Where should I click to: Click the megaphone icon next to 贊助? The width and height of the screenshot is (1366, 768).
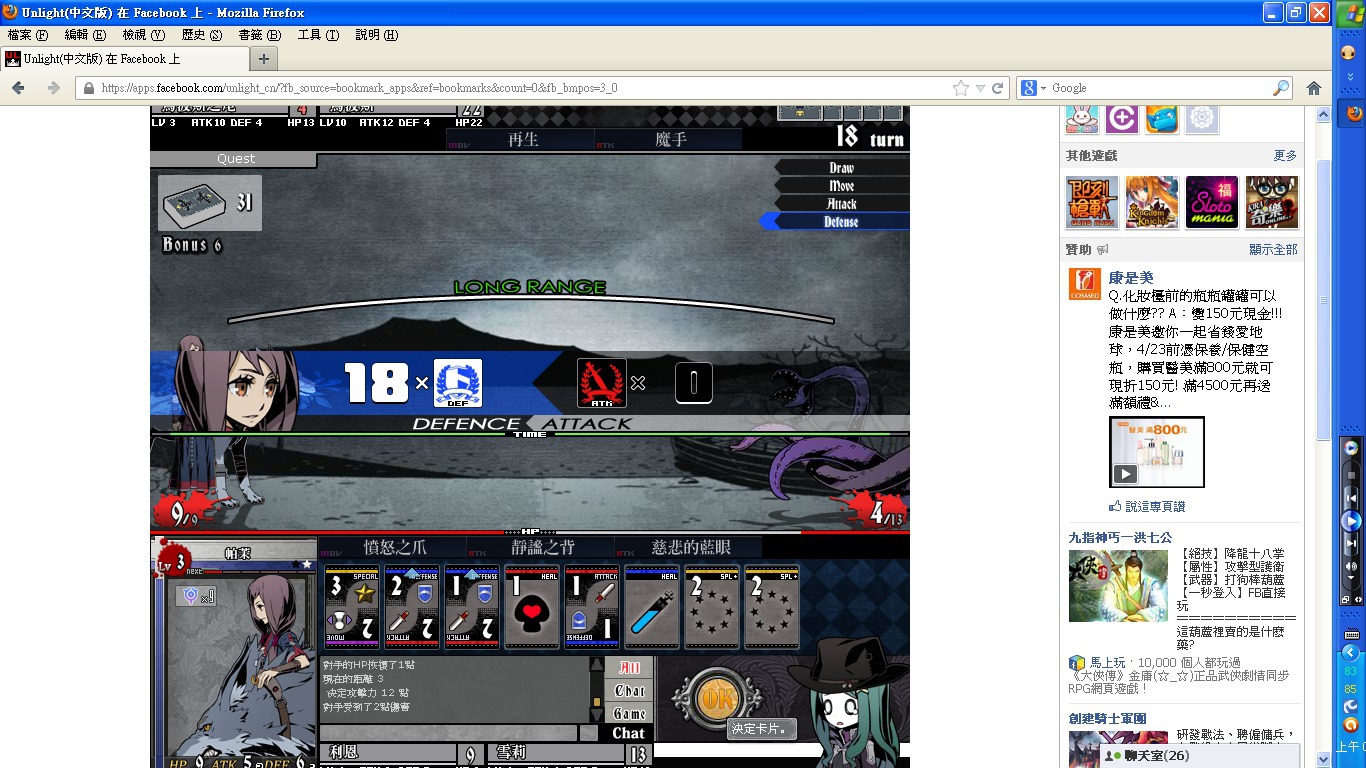click(1103, 250)
